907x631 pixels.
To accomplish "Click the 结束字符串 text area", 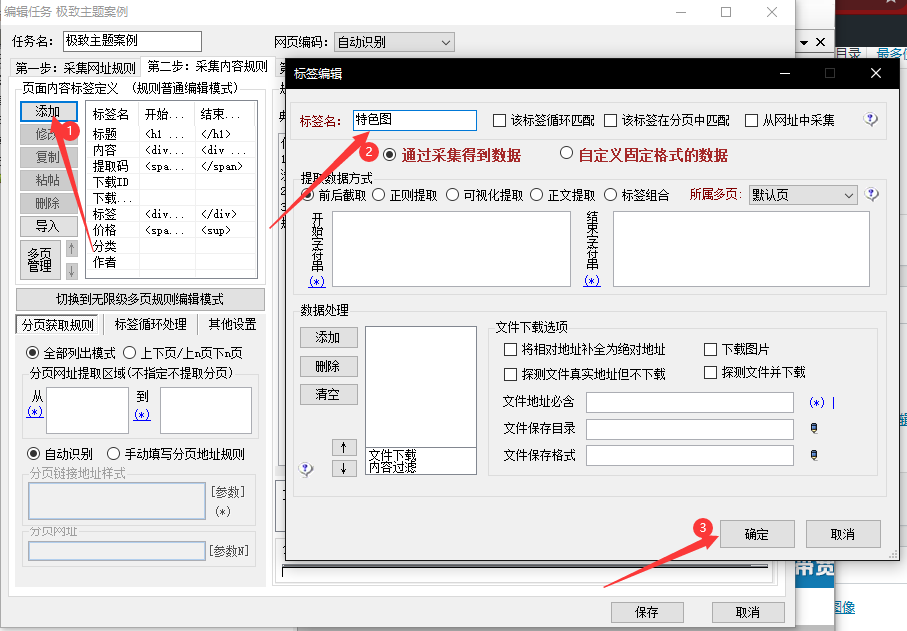I will (741, 249).
